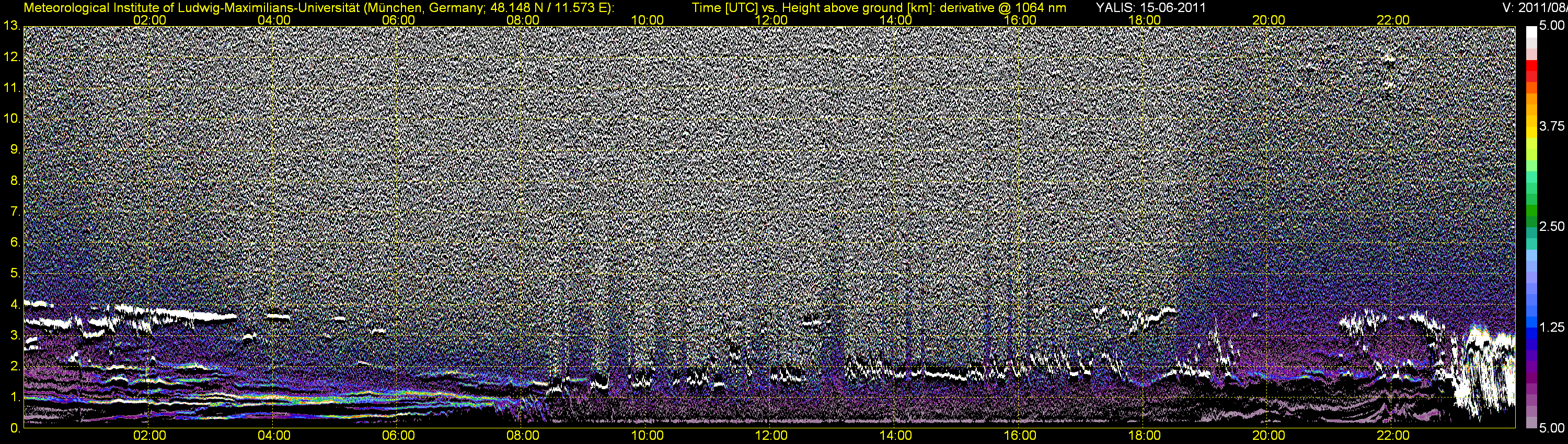Screen dimensions: 1568x444
Task: Click the 16:00 label on the bottom time axis
Action: (1020, 436)
